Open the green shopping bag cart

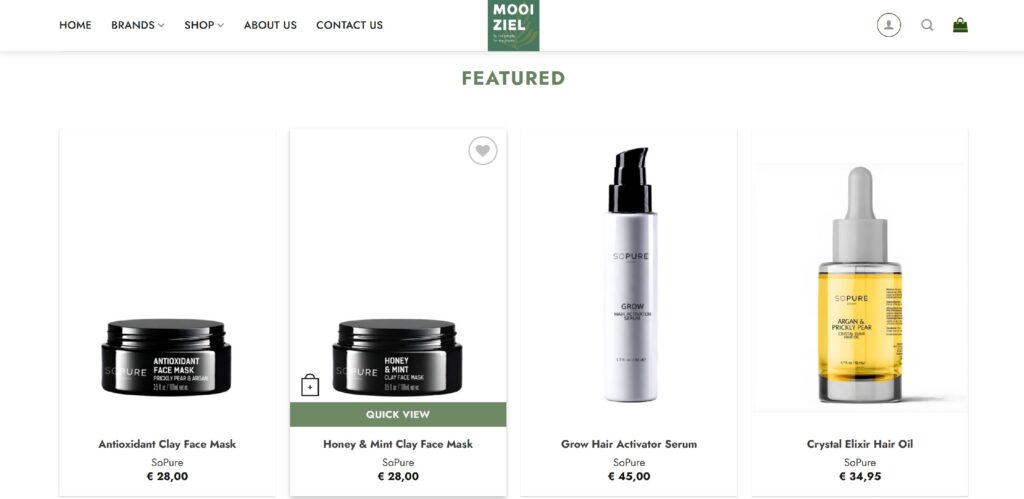[x=960, y=25]
